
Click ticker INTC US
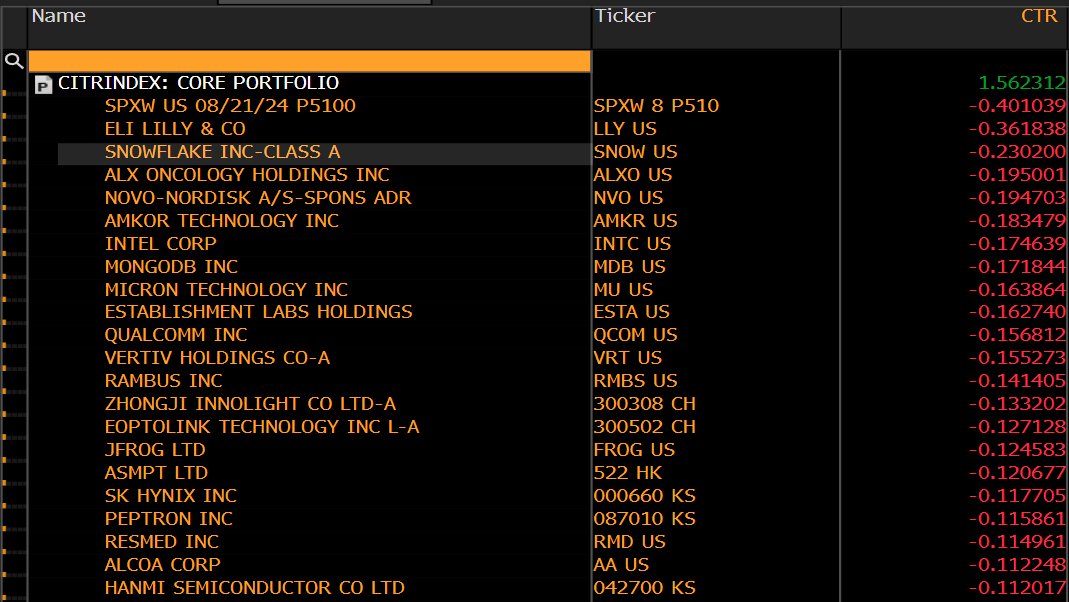(632, 243)
